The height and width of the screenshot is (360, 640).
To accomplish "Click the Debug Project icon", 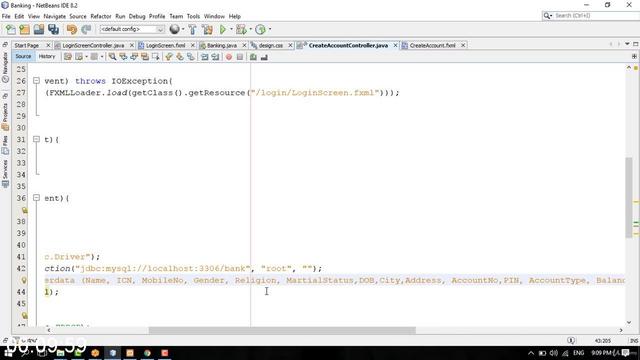I will coord(241,29).
